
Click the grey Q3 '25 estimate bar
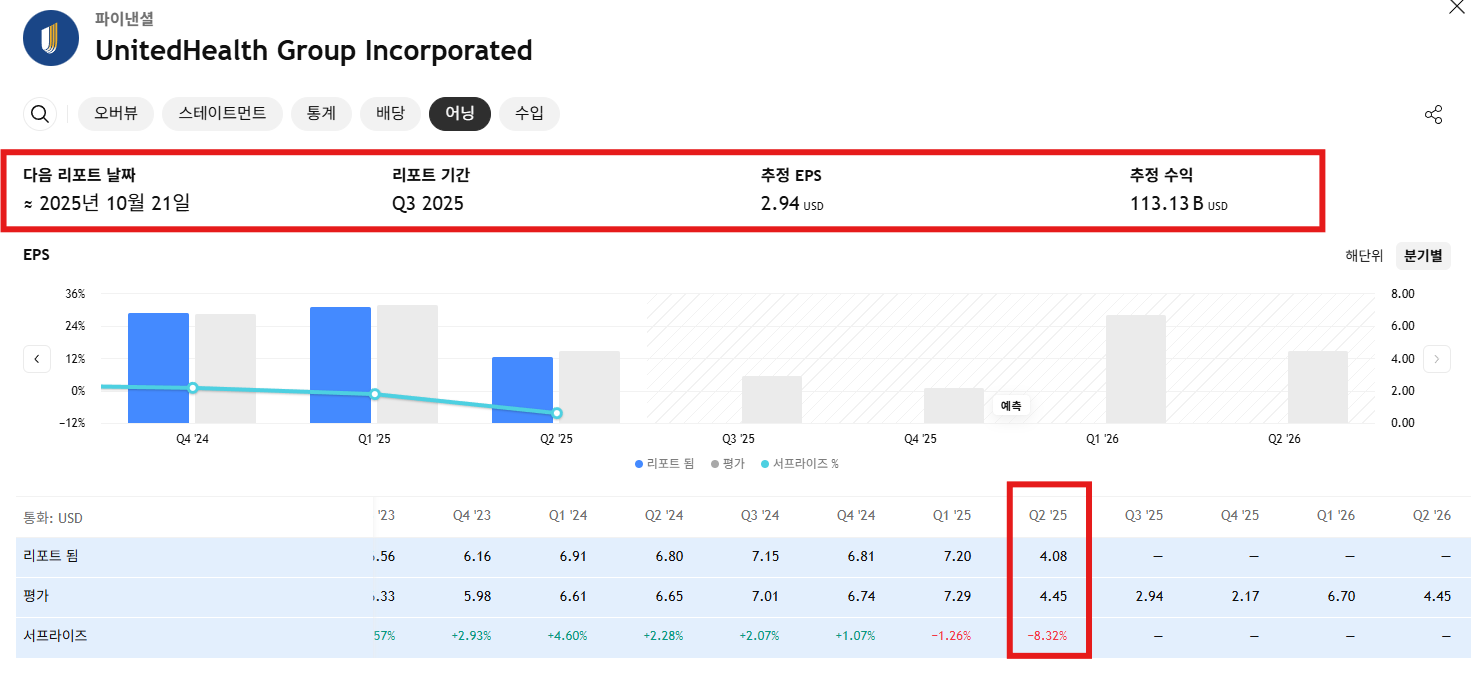(x=772, y=399)
